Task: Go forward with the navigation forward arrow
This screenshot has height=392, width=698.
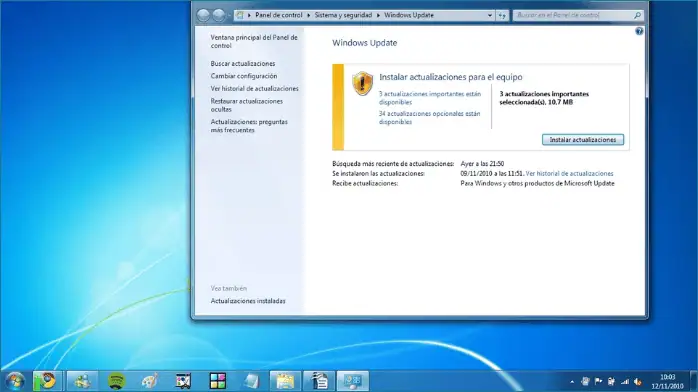Action: pos(219,15)
